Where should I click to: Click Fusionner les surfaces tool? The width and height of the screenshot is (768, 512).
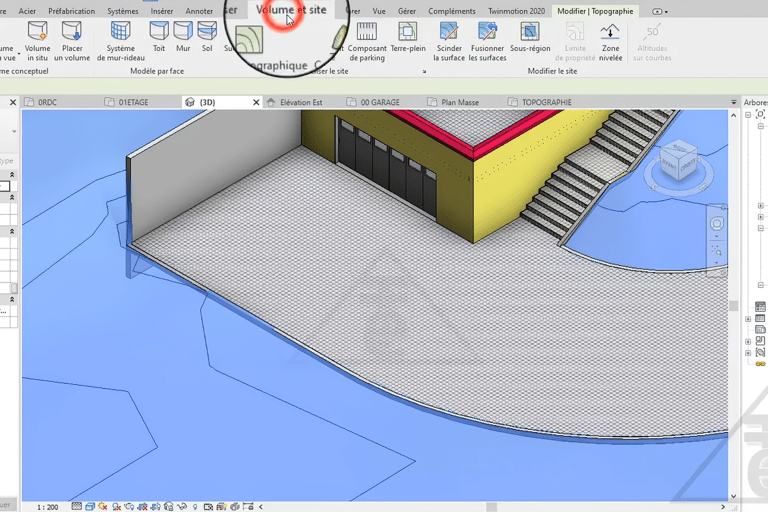(487, 41)
